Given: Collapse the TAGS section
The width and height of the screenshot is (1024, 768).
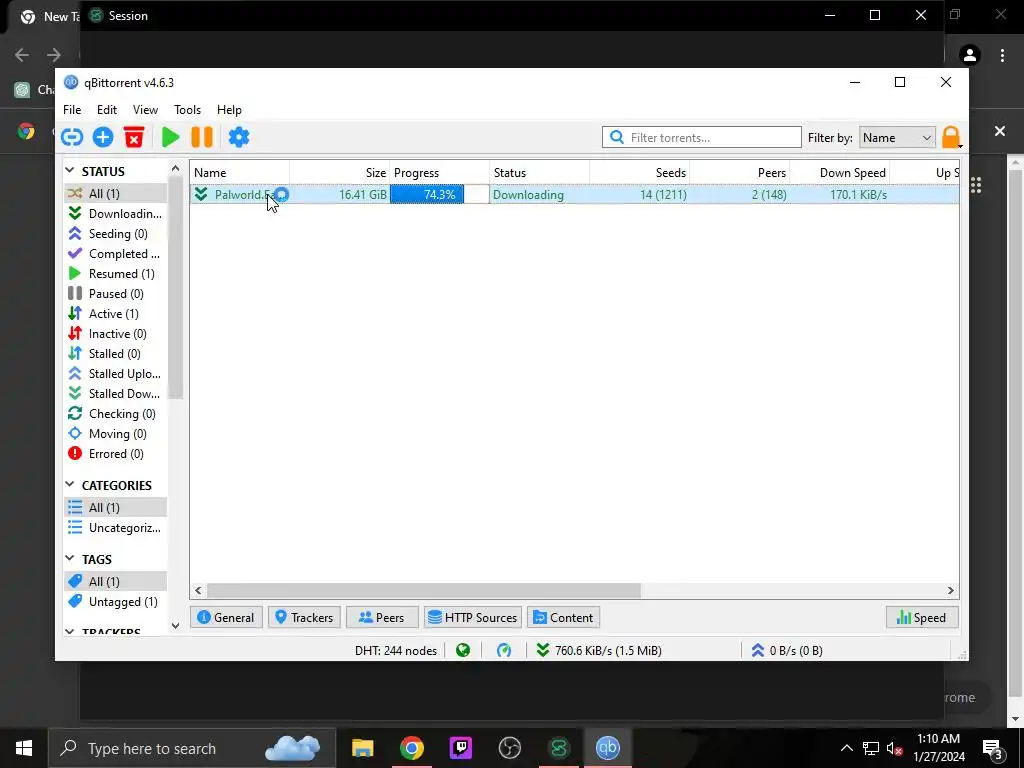Looking at the screenshot, I should [x=70, y=558].
